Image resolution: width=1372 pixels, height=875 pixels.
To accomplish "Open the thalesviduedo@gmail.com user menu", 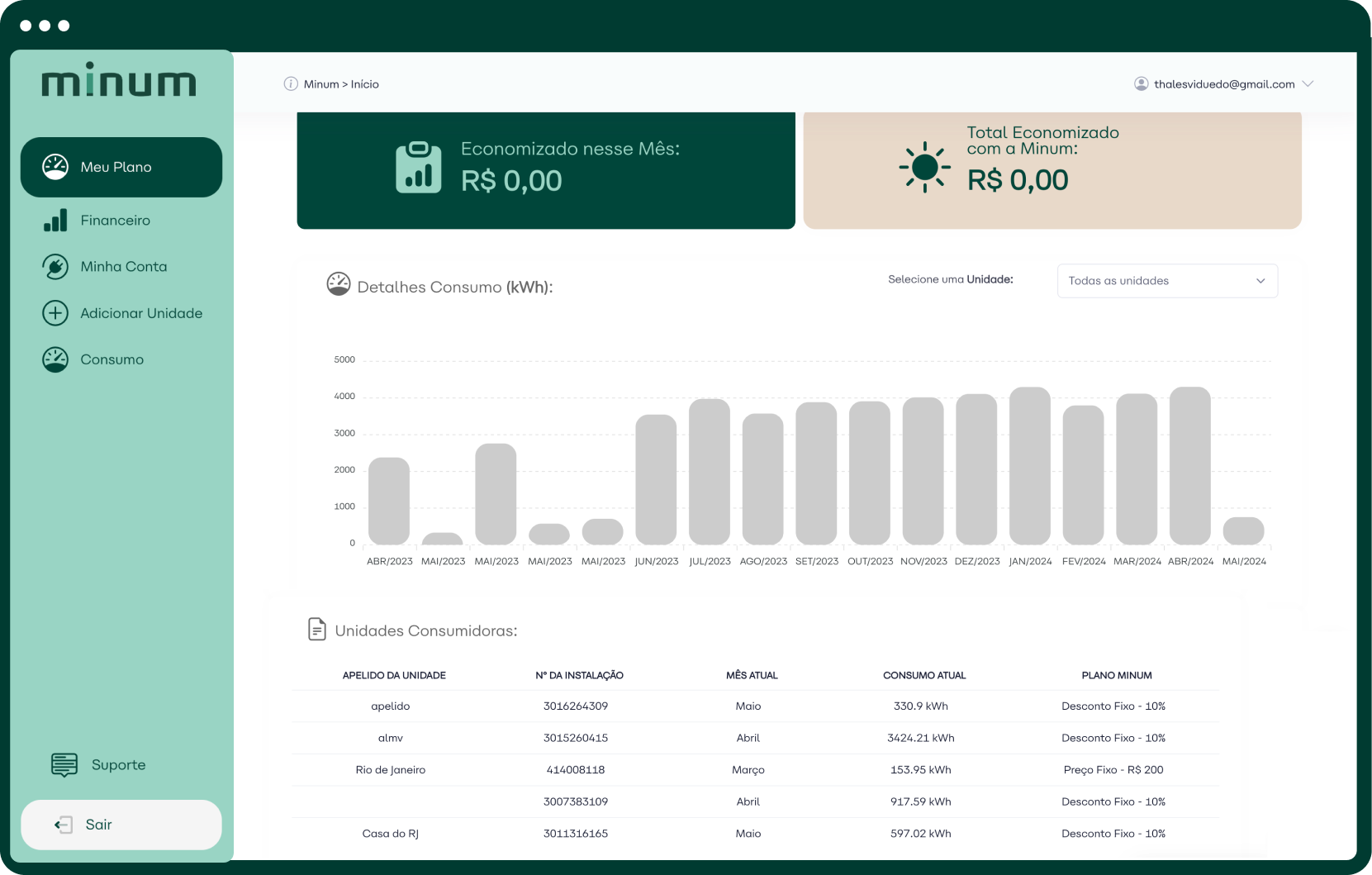I will [x=1223, y=84].
